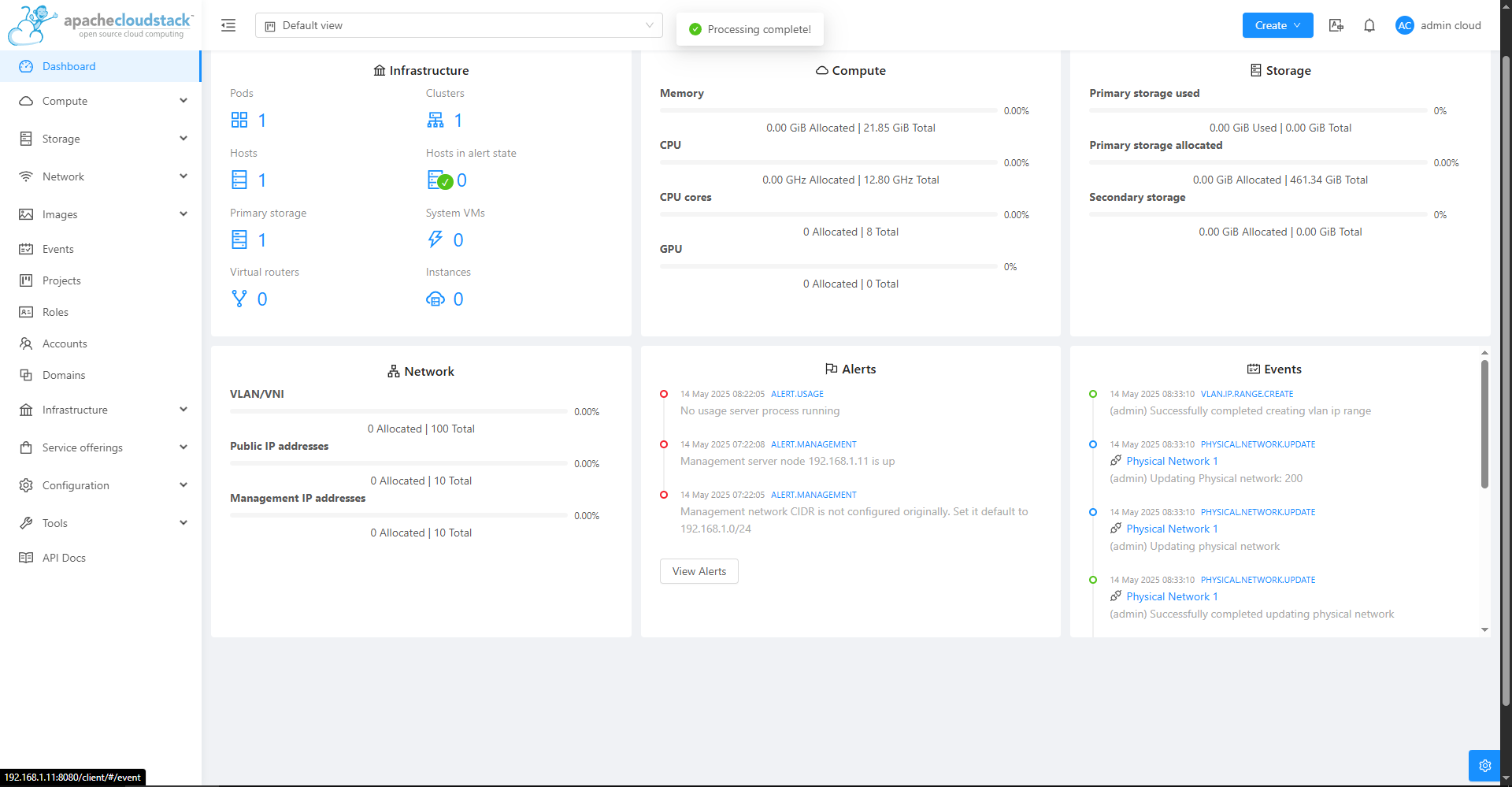Click the Instances cloud icon
Screen dimensions: 1512x787
(435, 299)
